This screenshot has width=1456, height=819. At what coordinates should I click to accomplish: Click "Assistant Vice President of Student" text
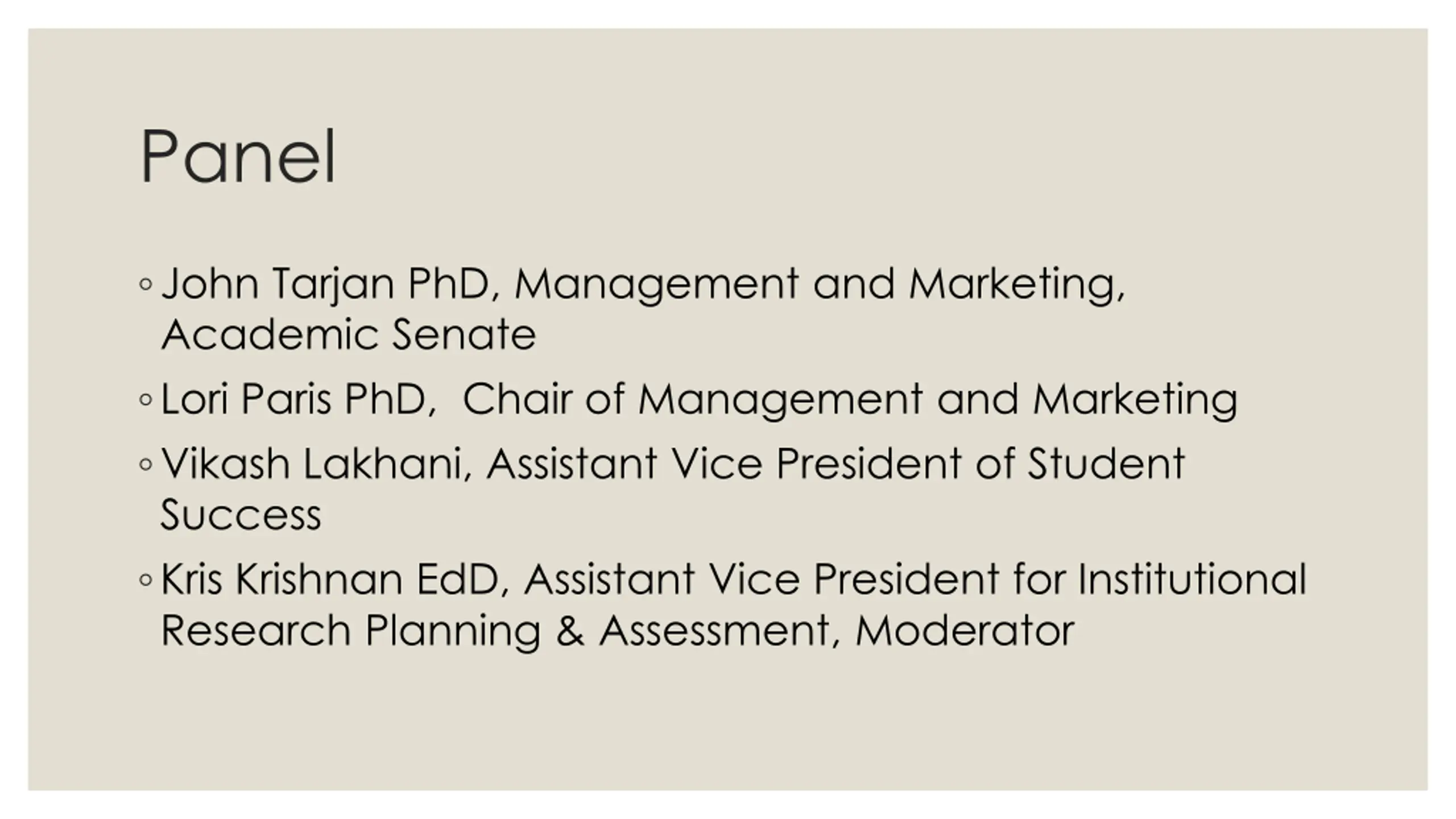835,464
